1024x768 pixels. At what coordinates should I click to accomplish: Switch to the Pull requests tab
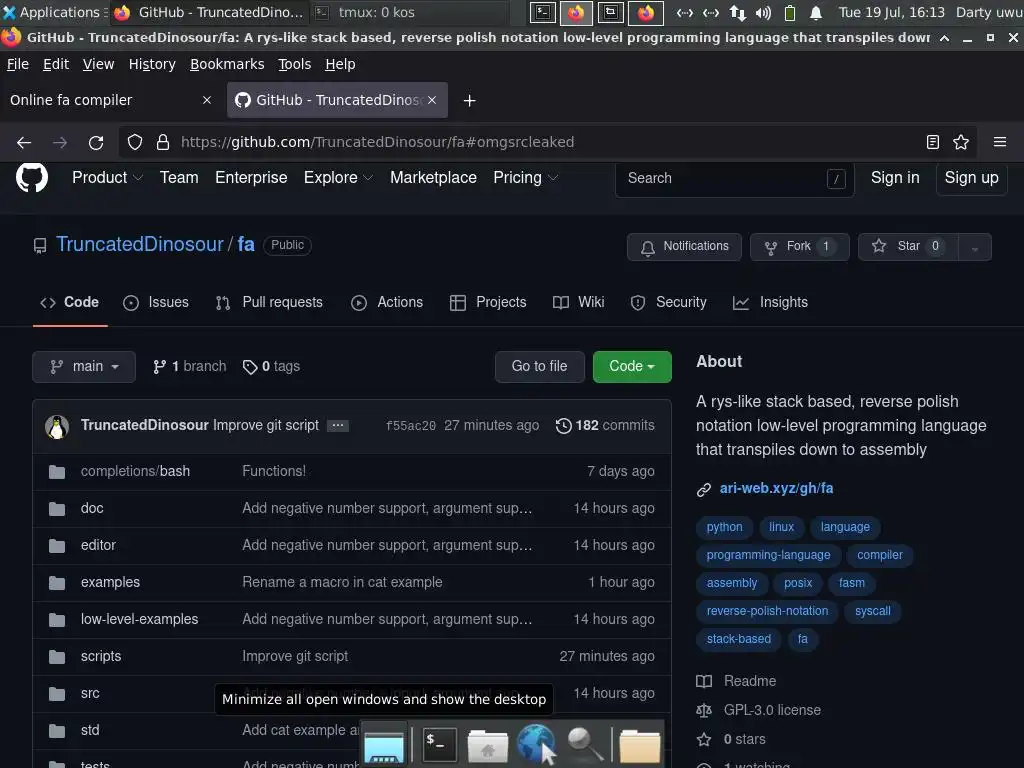pos(269,302)
